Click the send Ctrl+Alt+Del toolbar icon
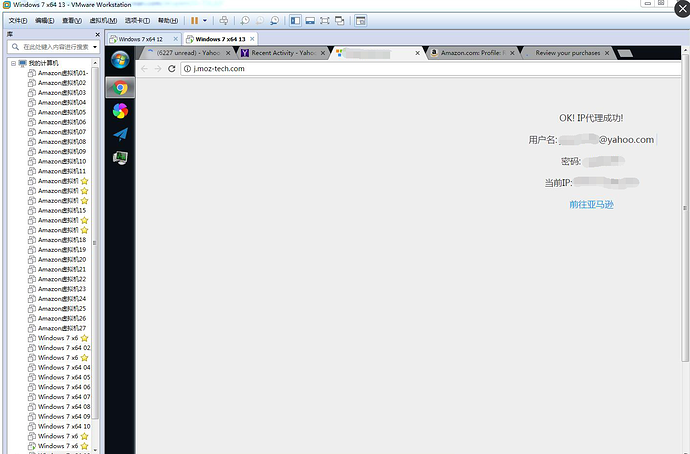Screen dimensions: 690x454 [x=224, y=20]
